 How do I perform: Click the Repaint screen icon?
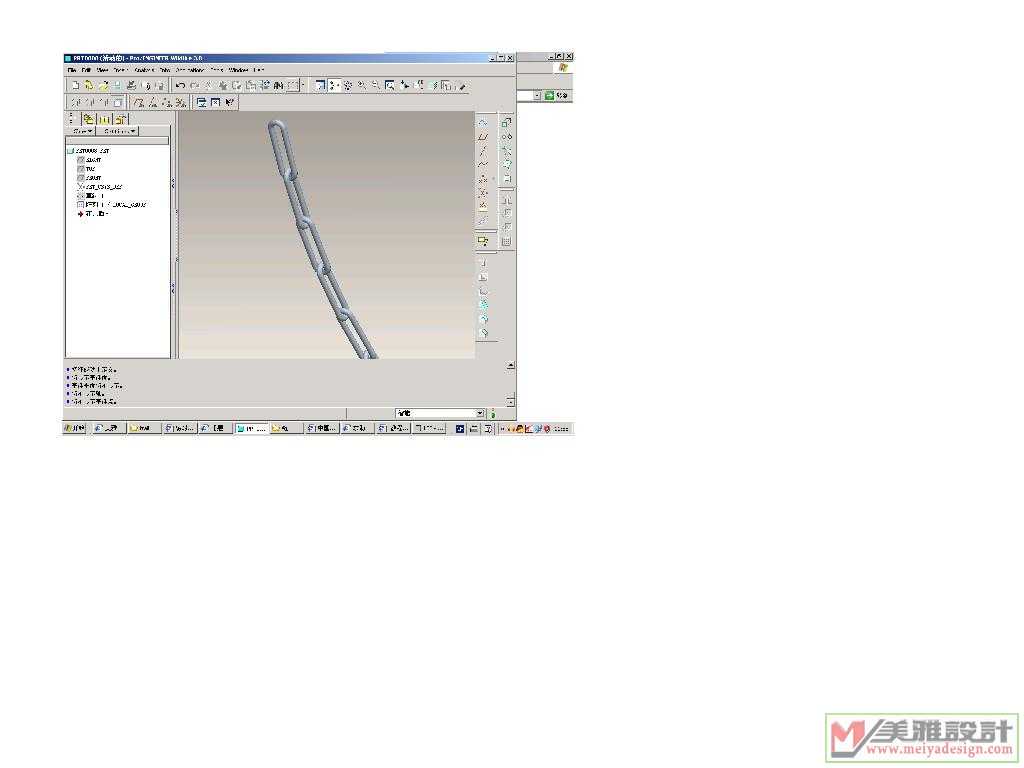tap(320, 86)
